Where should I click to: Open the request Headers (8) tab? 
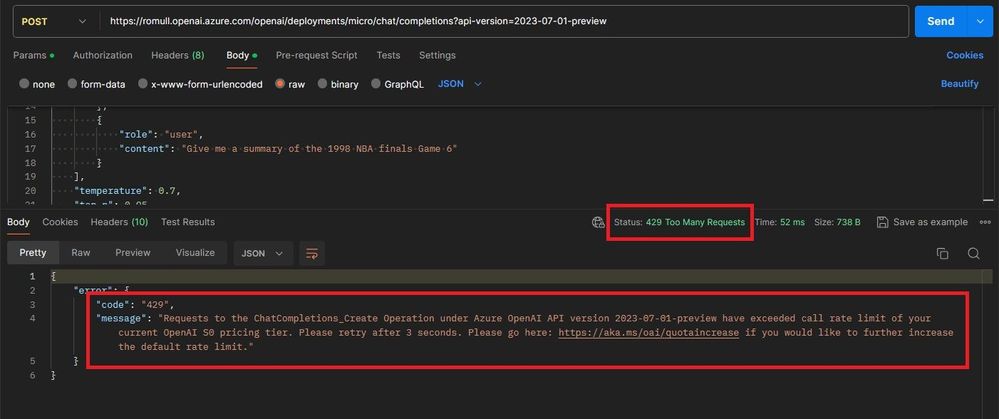coord(177,55)
